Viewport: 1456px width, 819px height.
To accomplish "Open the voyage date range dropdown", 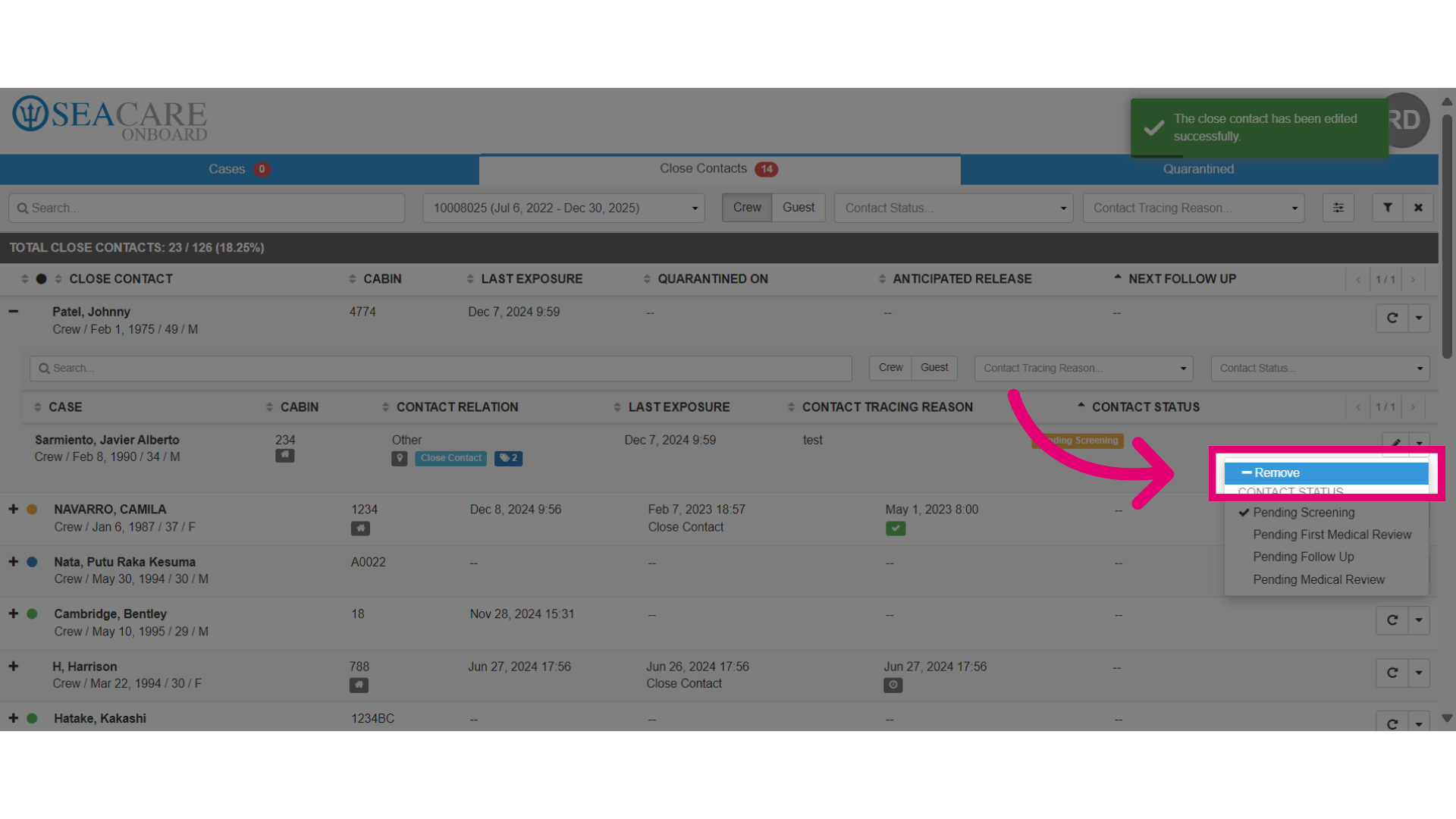I will 563,208.
